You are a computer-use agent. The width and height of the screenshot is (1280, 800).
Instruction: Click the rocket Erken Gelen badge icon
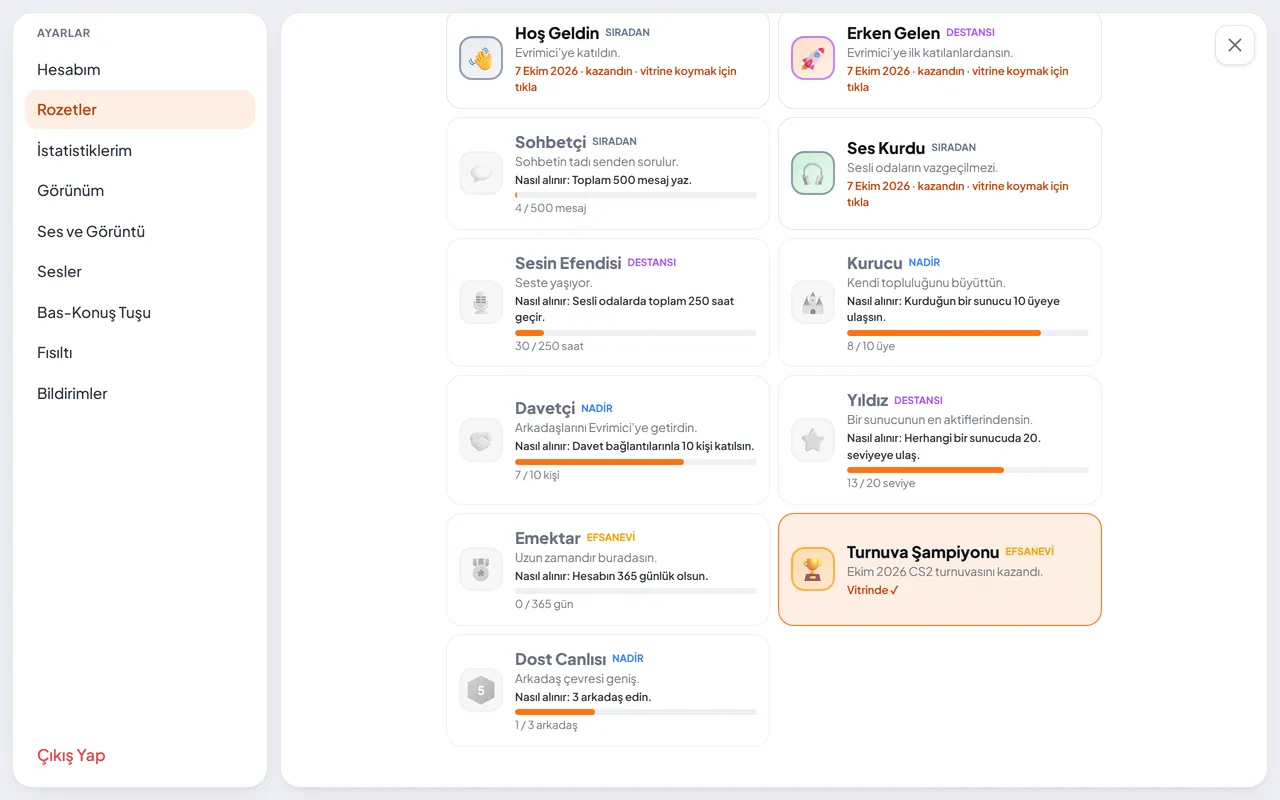(813, 58)
